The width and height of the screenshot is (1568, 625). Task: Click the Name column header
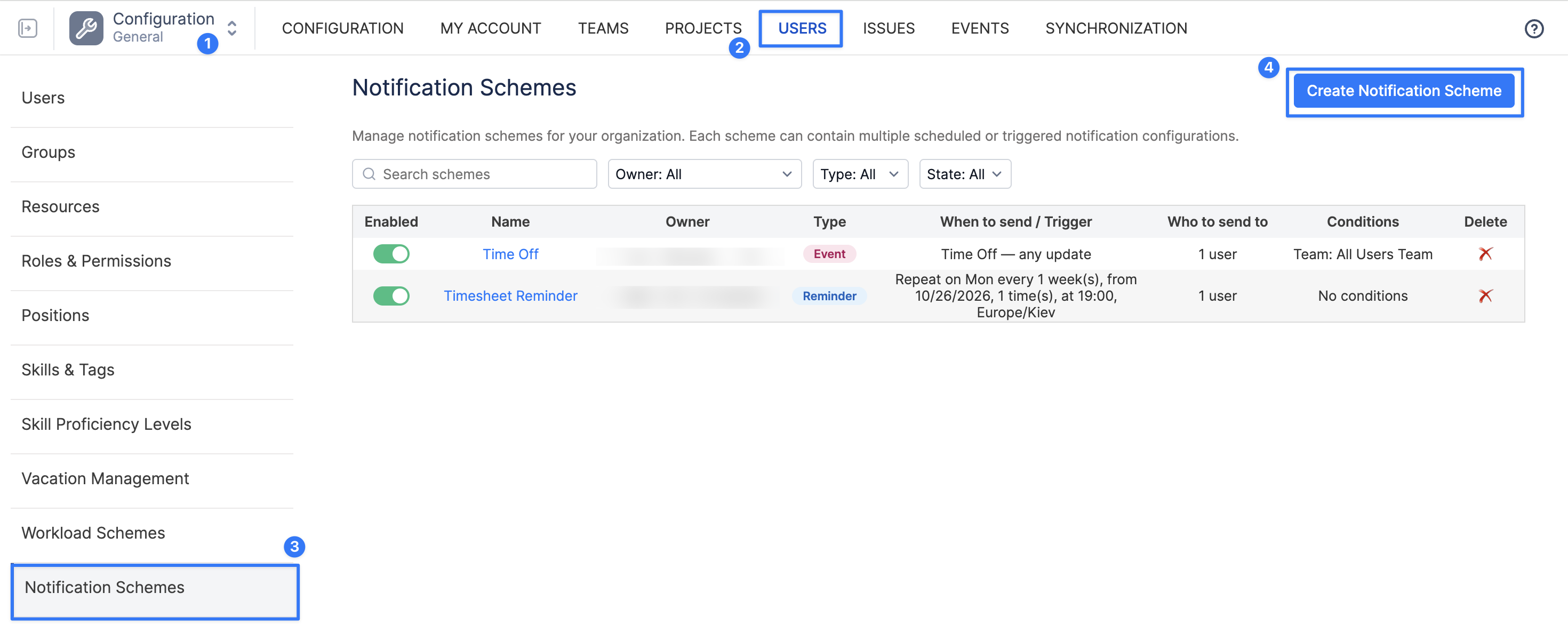coord(510,221)
